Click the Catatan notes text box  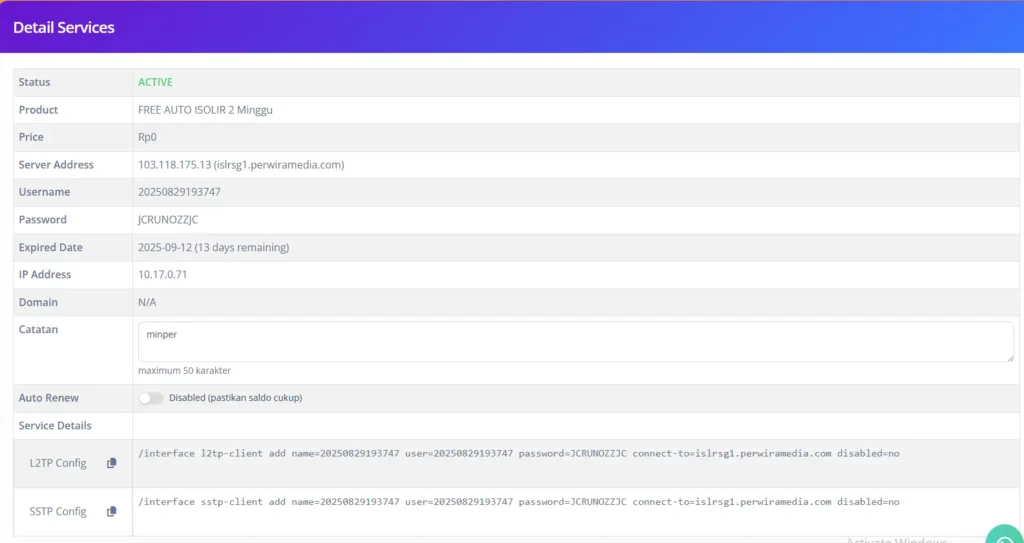pos(575,341)
